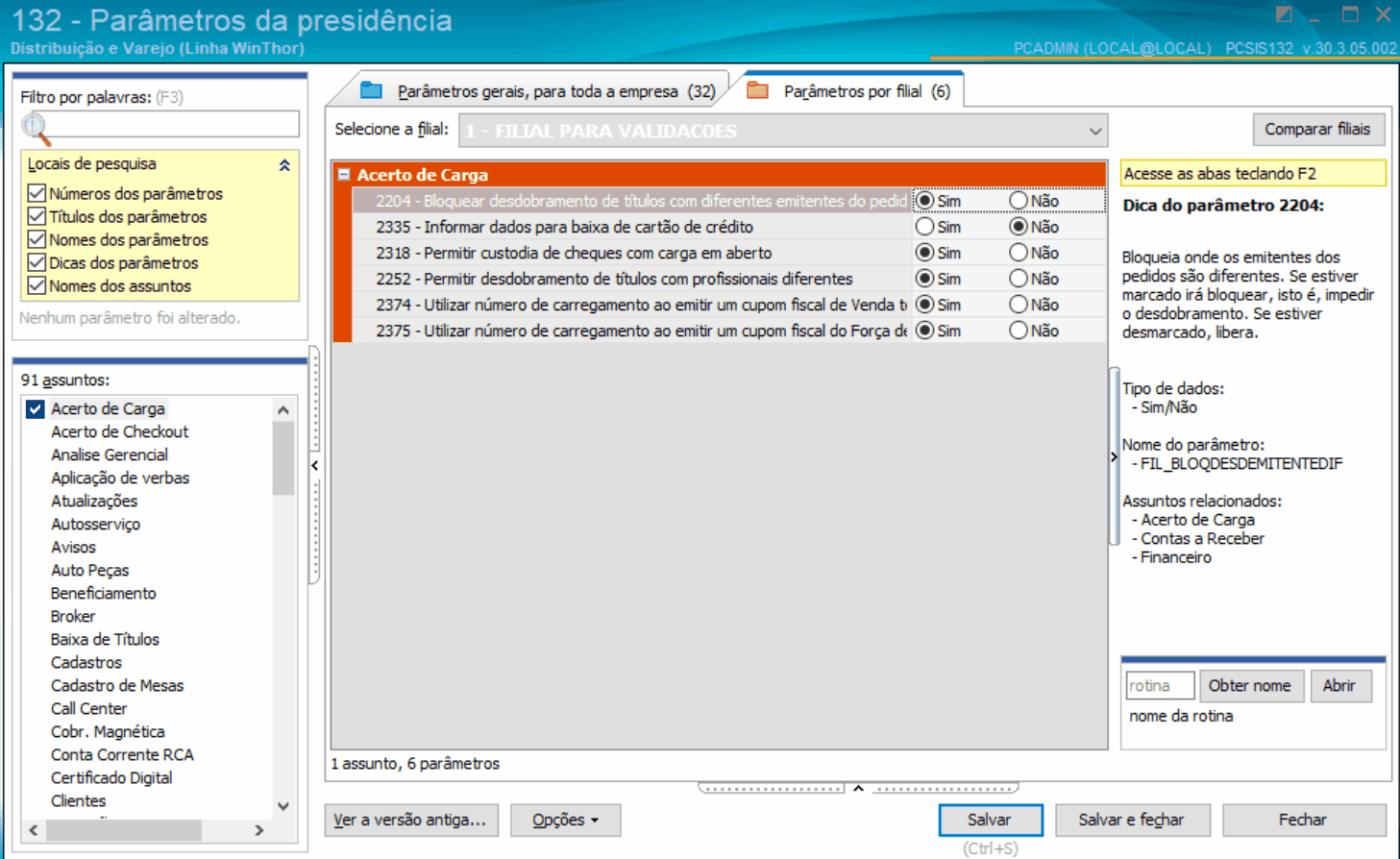Click the subject list vertical scrollbar thumb
Viewport: 1400px width, 859px height.
[x=282, y=457]
